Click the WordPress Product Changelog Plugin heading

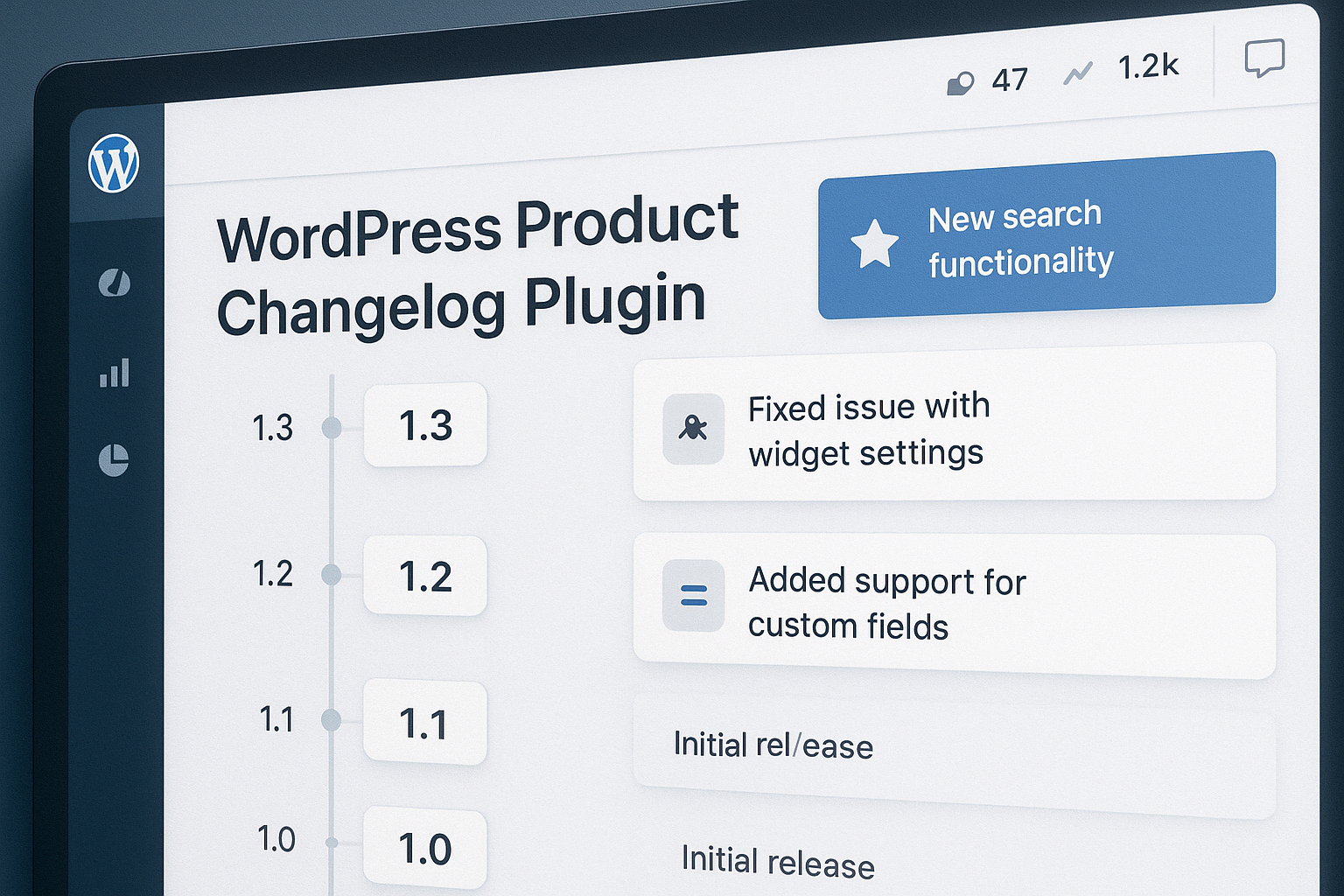click(478, 266)
